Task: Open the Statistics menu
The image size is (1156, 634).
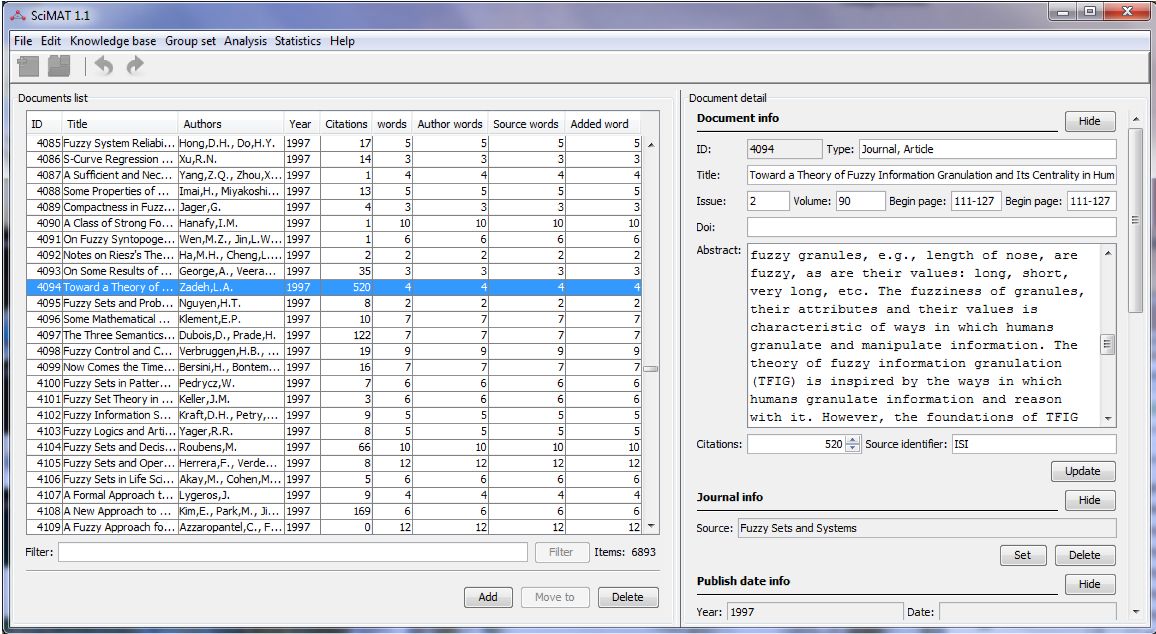Action: (296, 41)
